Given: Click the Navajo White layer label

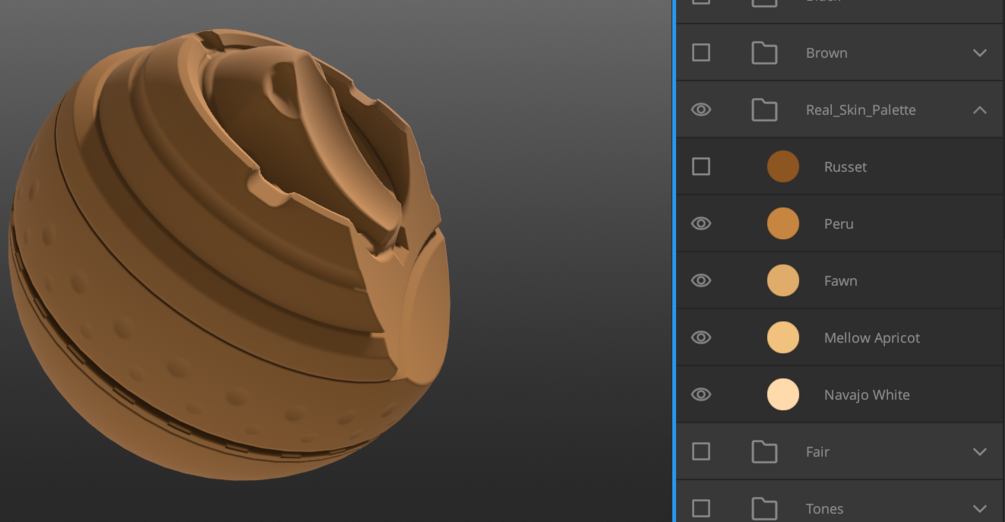Looking at the screenshot, I should [x=867, y=396].
